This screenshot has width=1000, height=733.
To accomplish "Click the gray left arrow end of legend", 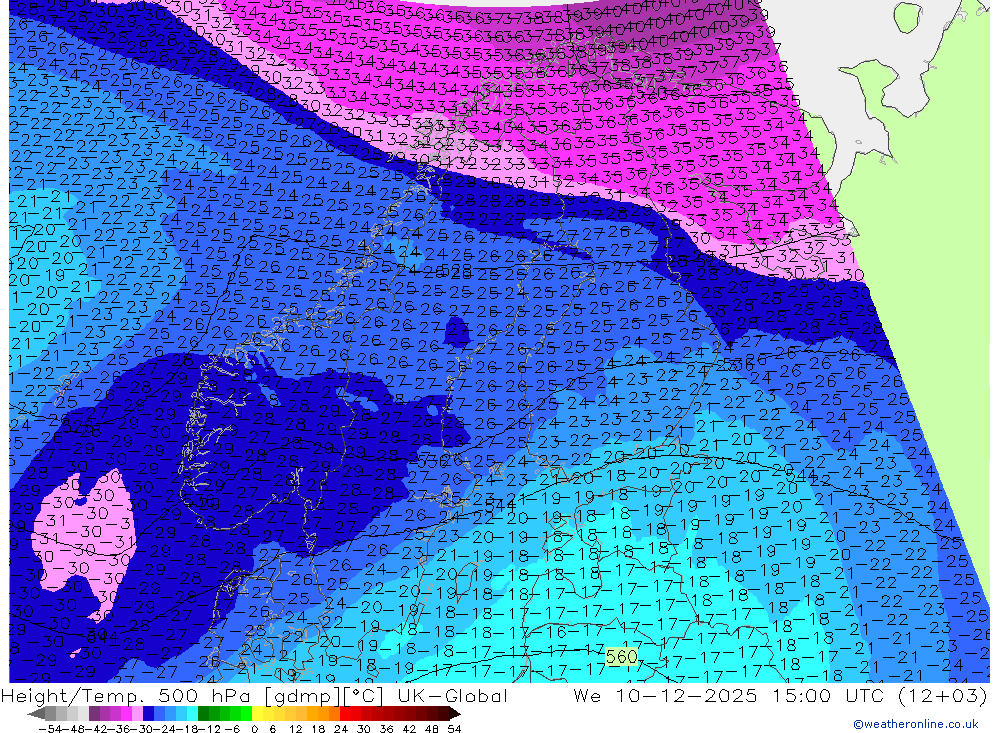I will [36, 714].
